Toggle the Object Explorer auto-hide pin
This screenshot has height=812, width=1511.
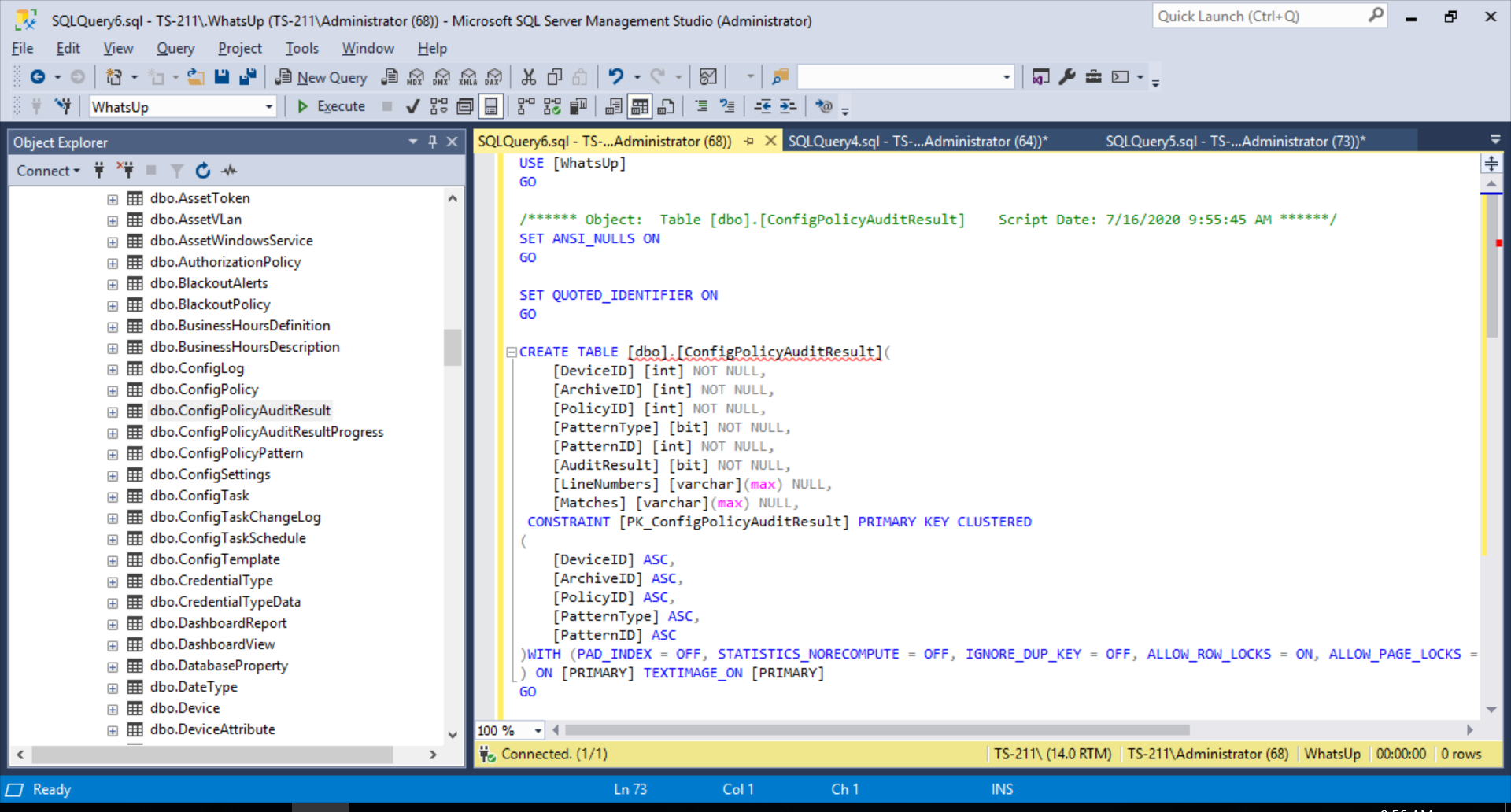pyautogui.click(x=431, y=142)
